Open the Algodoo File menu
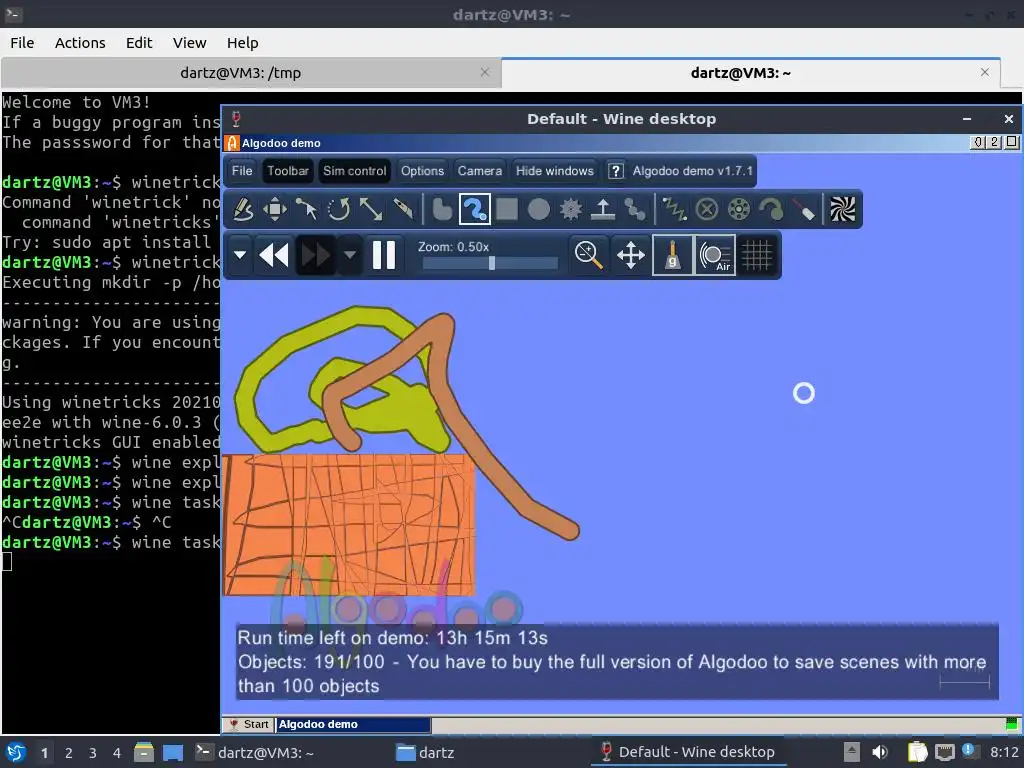Viewport: 1024px width, 768px height. tap(242, 171)
